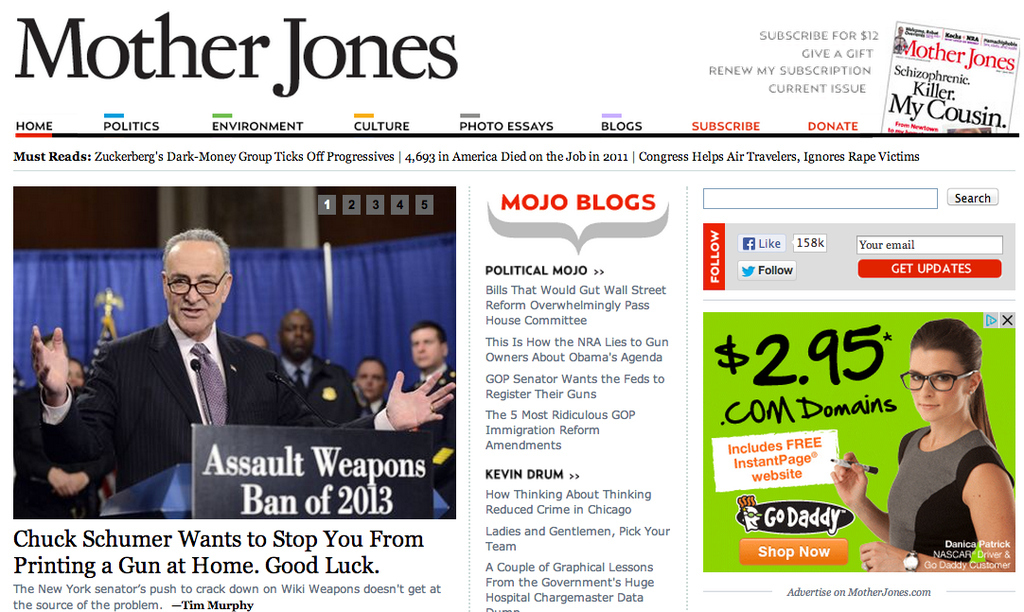Expand Political Mojo blog section arrows
Viewport: 1024px width, 612px height.
[x=599, y=272]
